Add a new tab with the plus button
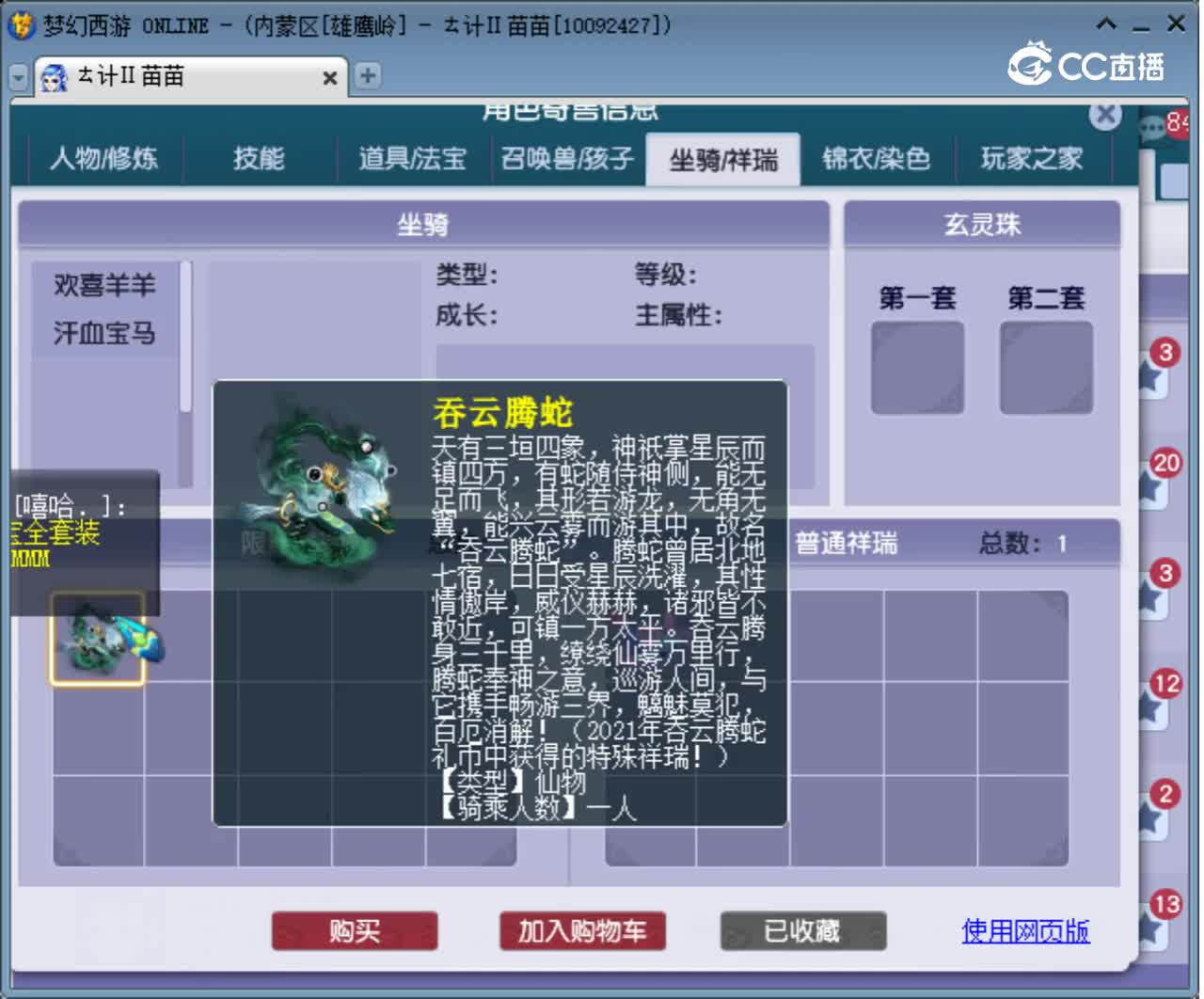This screenshot has width=1204, height=999. click(367, 75)
